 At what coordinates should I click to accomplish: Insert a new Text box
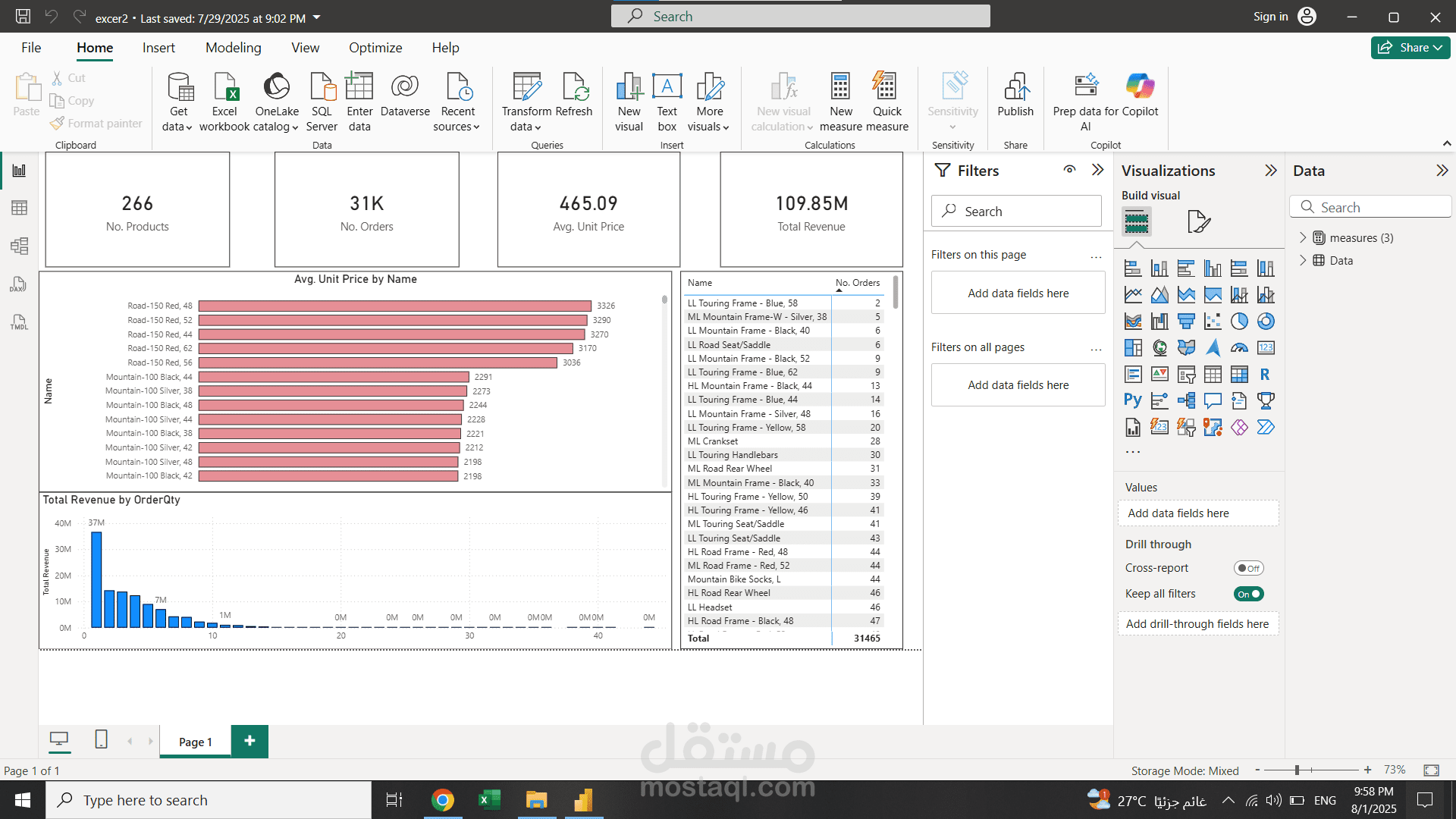[667, 101]
